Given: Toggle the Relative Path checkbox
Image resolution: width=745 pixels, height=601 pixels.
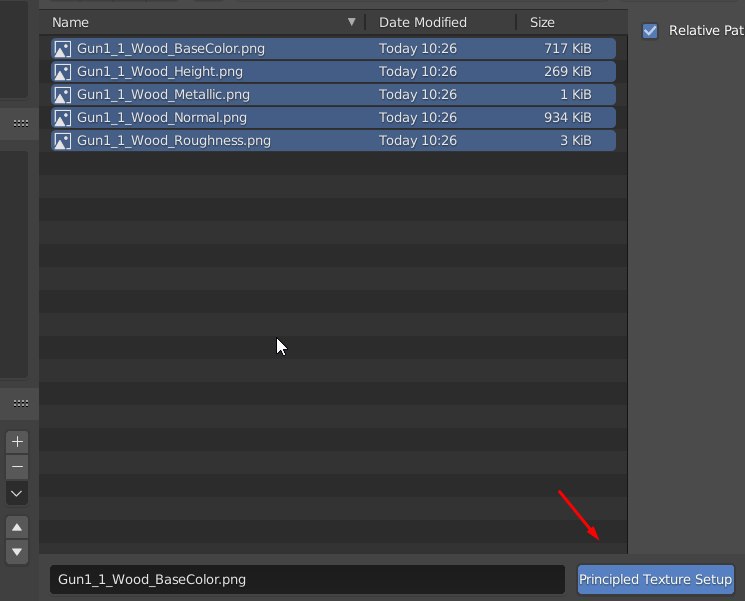Looking at the screenshot, I should click(x=650, y=31).
